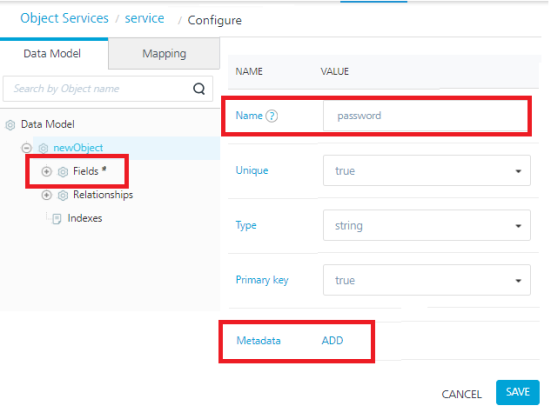Click the gear icon beside Relationships
The image size is (551, 419).
[63, 195]
